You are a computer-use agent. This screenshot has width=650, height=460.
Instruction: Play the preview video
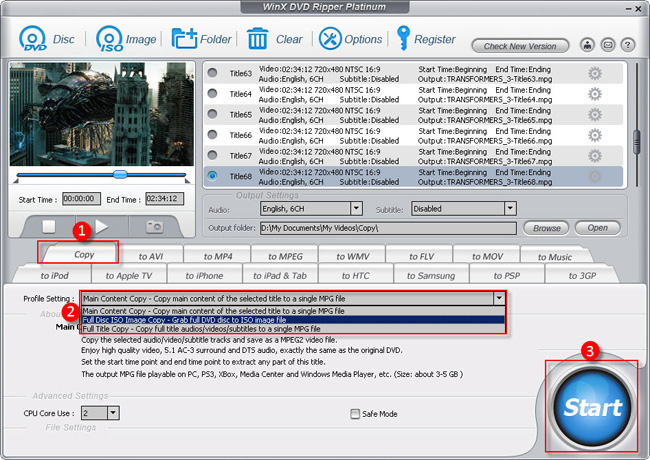tap(102, 226)
